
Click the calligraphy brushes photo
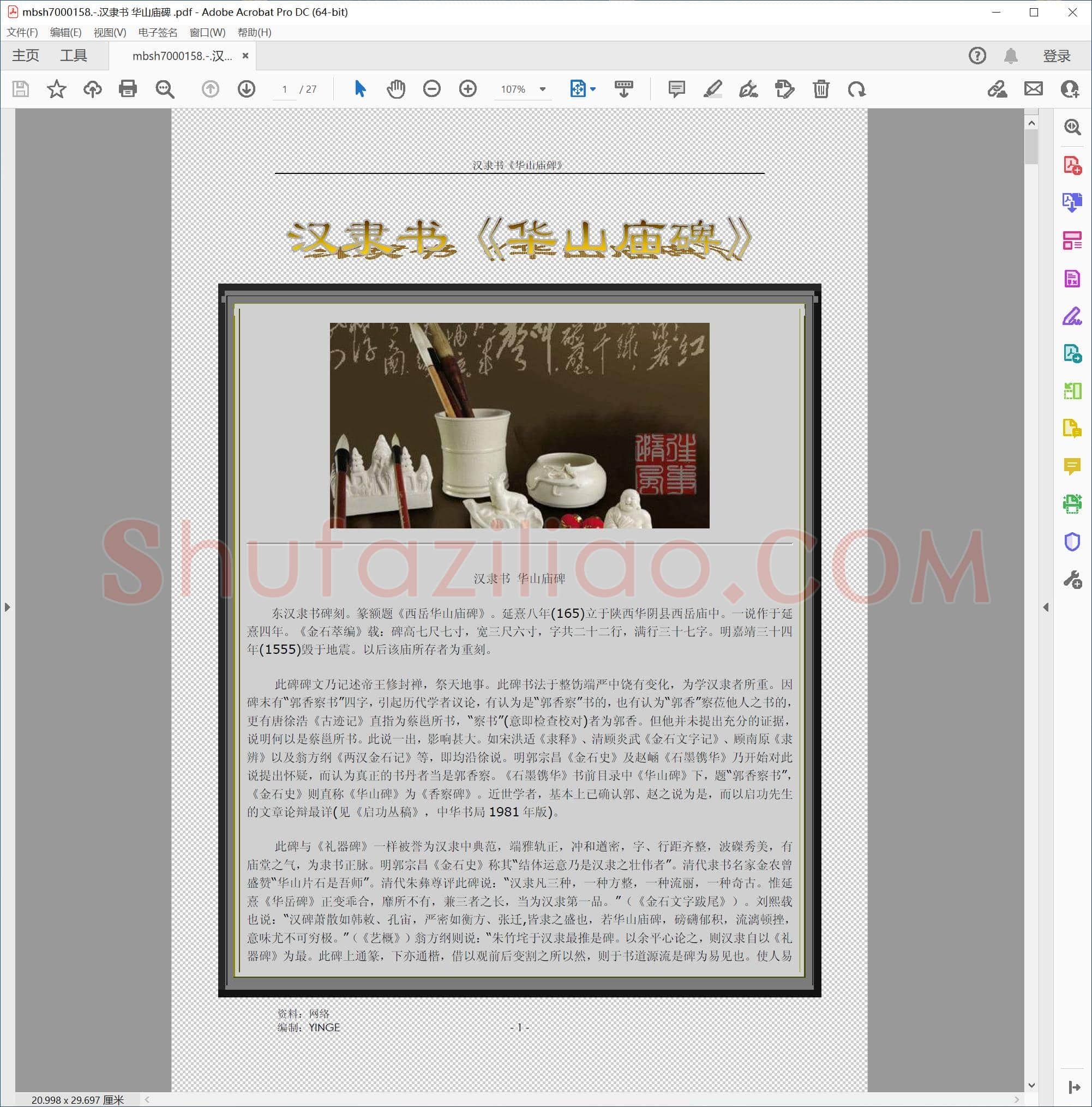(519, 425)
